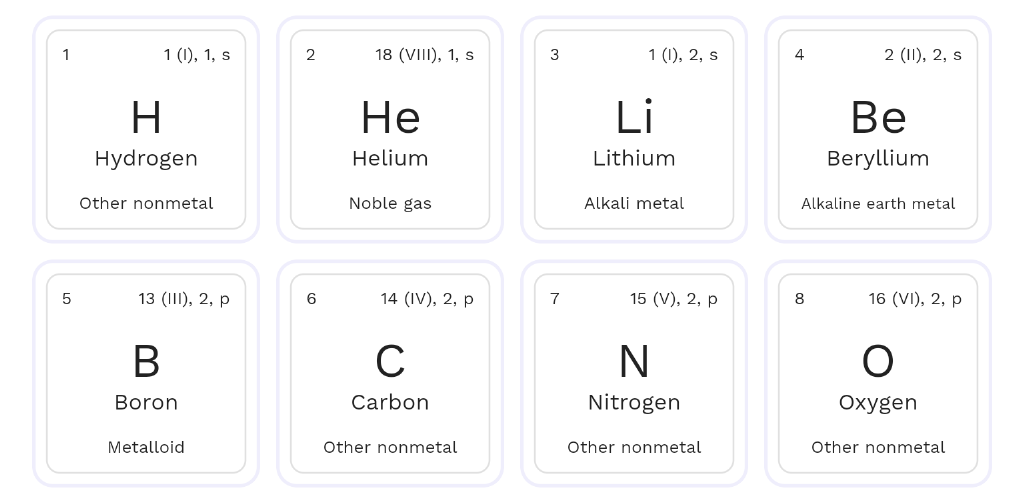The width and height of the screenshot is (1024, 500).
Task: Select the Oxygen element card
Action: (x=878, y=373)
